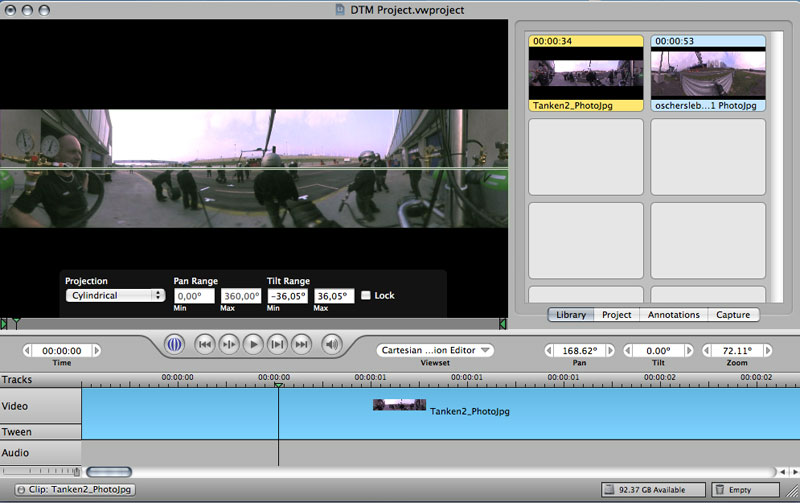
Task: Click the window resize grip icon
Action: pyautogui.click(x=792, y=491)
